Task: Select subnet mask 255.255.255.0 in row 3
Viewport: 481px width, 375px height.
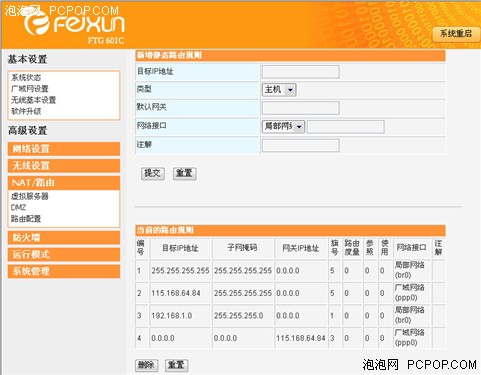Action: pyautogui.click(x=238, y=316)
